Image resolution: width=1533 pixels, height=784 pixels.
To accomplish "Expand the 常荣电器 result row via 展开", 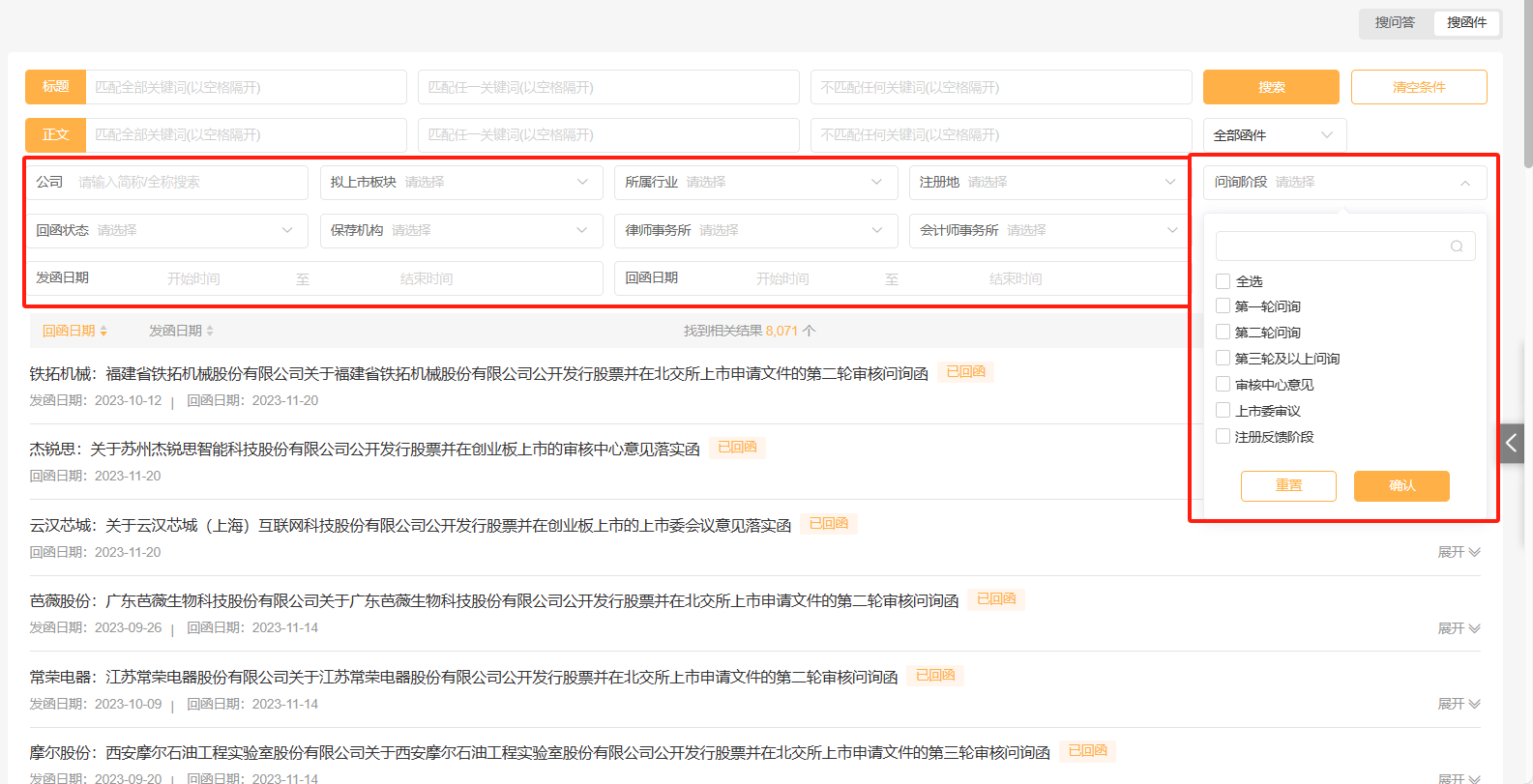I will point(1459,704).
